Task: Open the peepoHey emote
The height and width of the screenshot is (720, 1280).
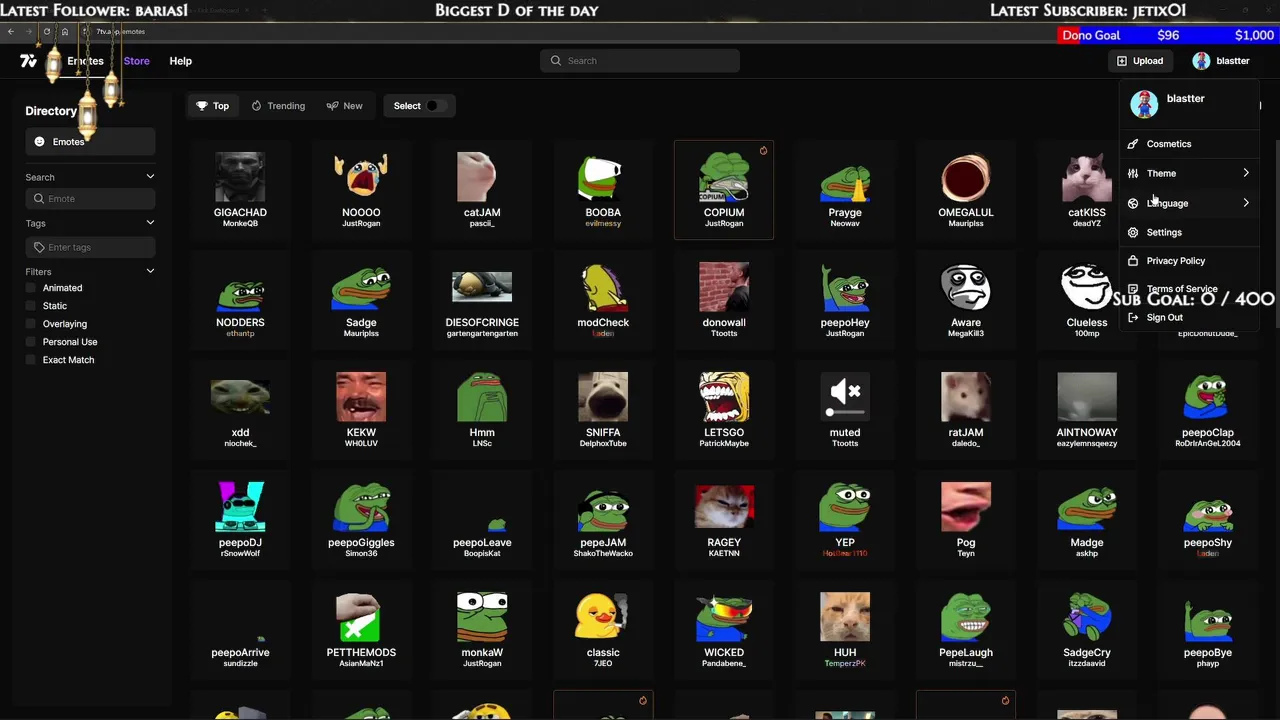Action: [845, 300]
